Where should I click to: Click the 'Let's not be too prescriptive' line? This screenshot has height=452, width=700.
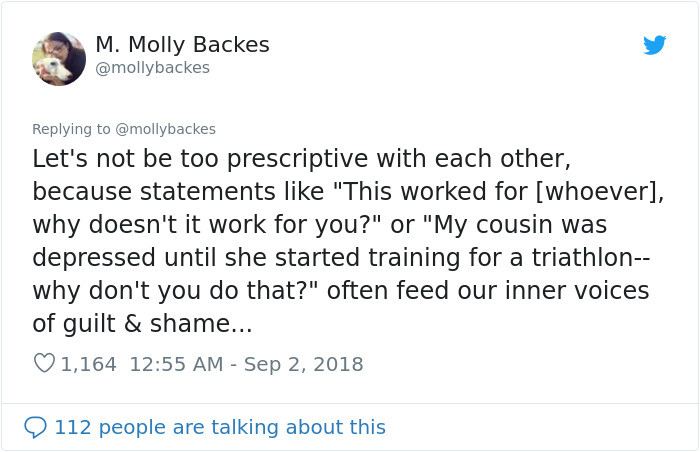301,159
